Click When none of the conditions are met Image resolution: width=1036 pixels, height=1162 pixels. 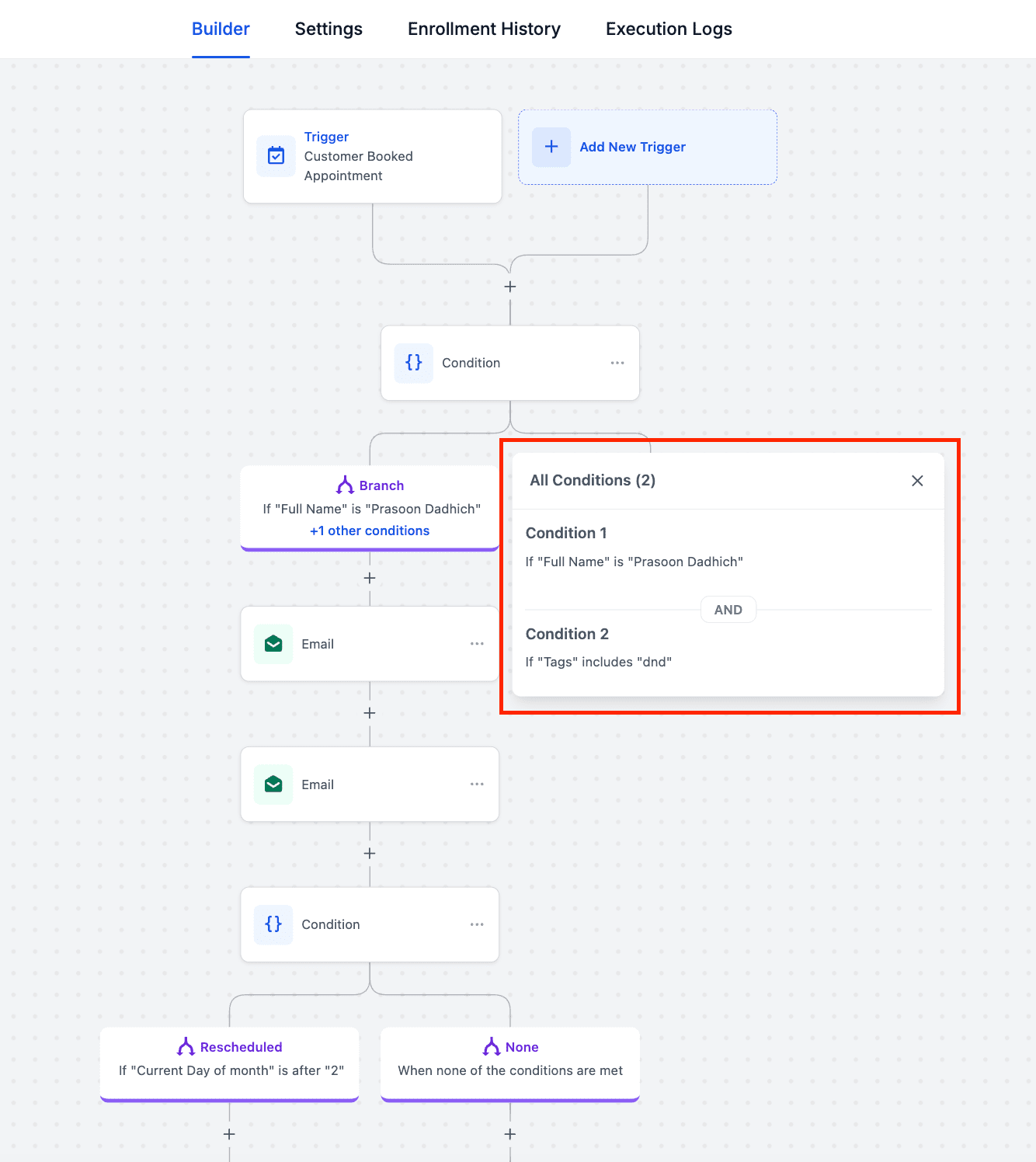point(510,1070)
